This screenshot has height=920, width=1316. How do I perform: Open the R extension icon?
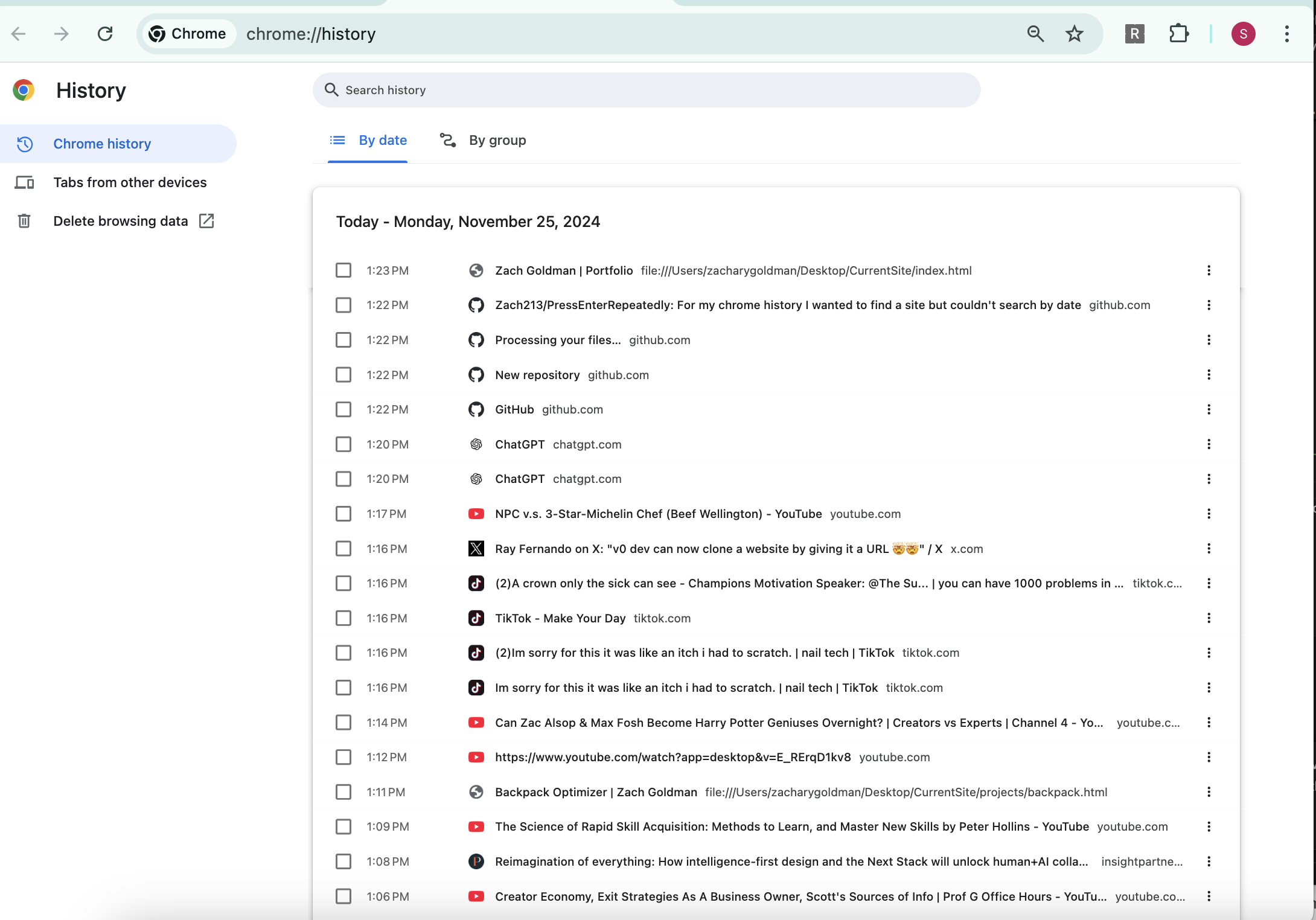(x=1135, y=34)
